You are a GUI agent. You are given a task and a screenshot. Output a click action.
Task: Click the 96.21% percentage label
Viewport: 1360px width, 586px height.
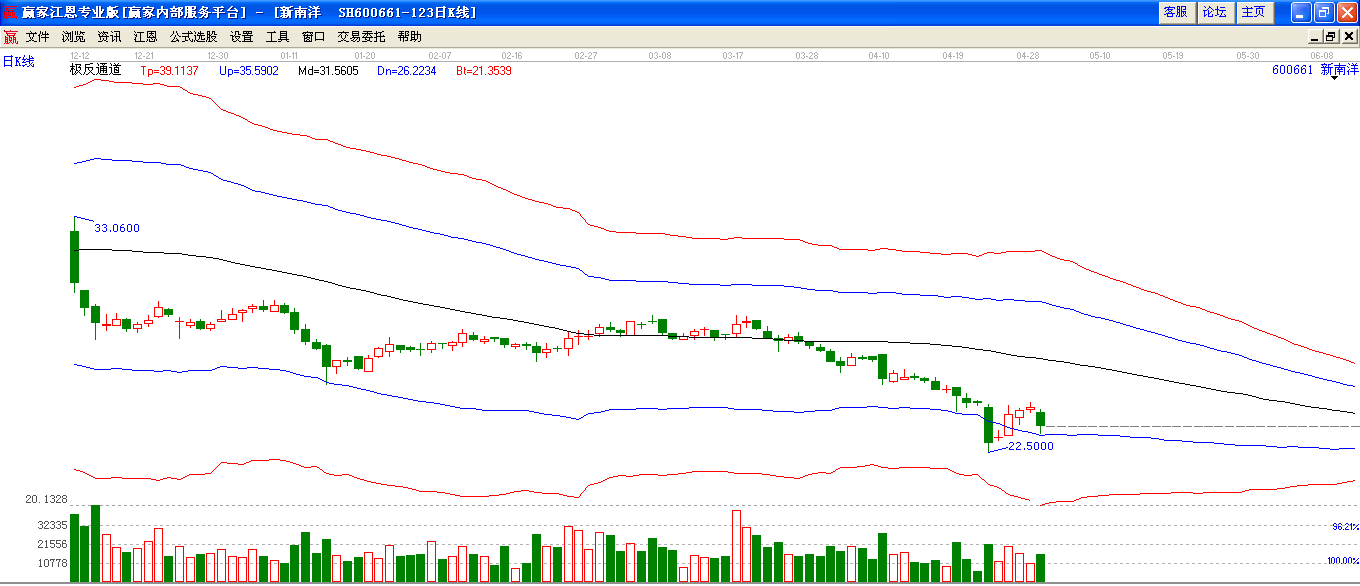coord(1345,526)
